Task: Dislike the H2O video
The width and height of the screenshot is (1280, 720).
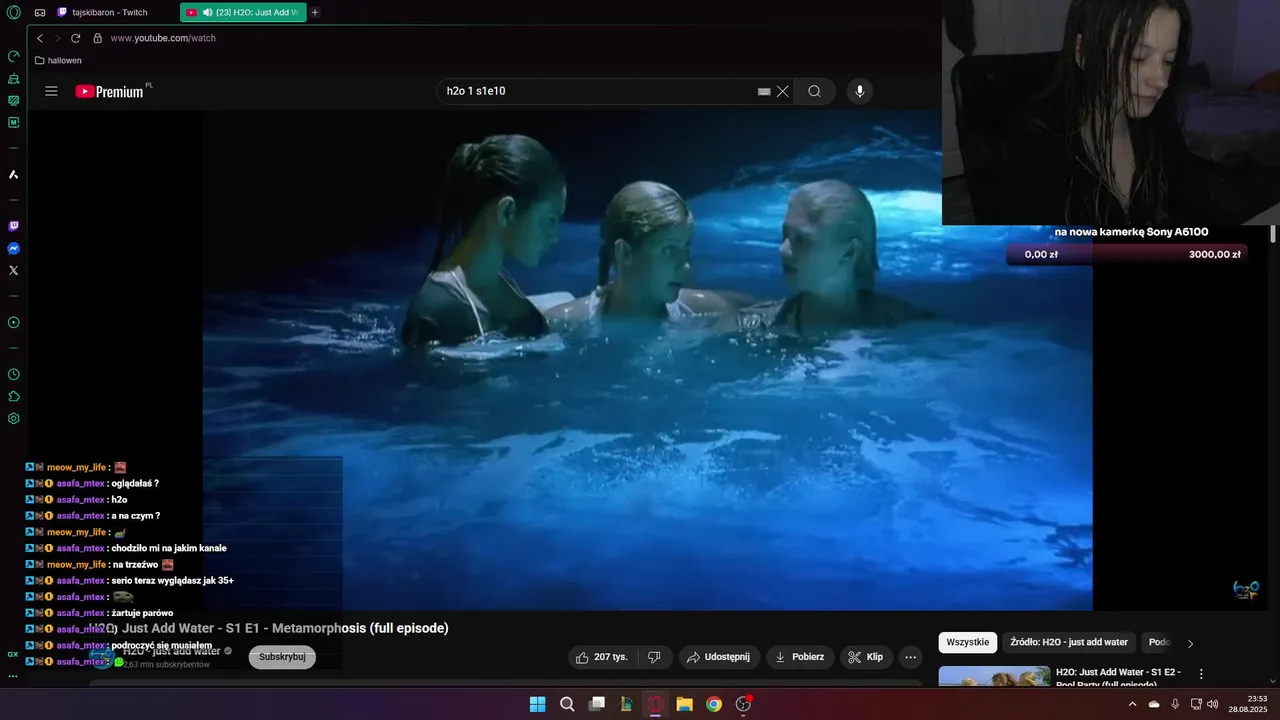Action: 654,657
